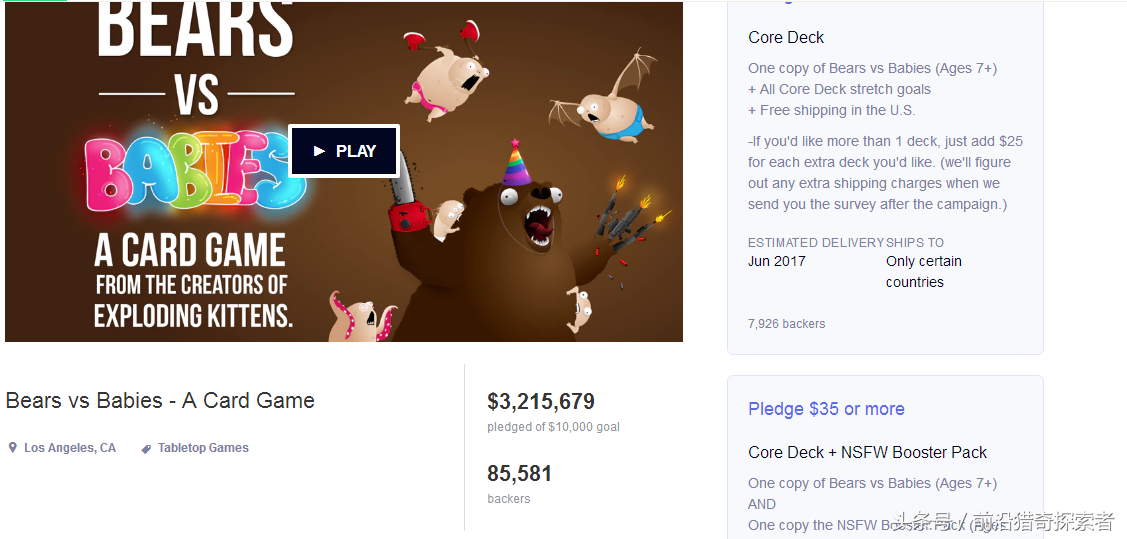Click the Only certain countries shipping text

pos(923,271)
